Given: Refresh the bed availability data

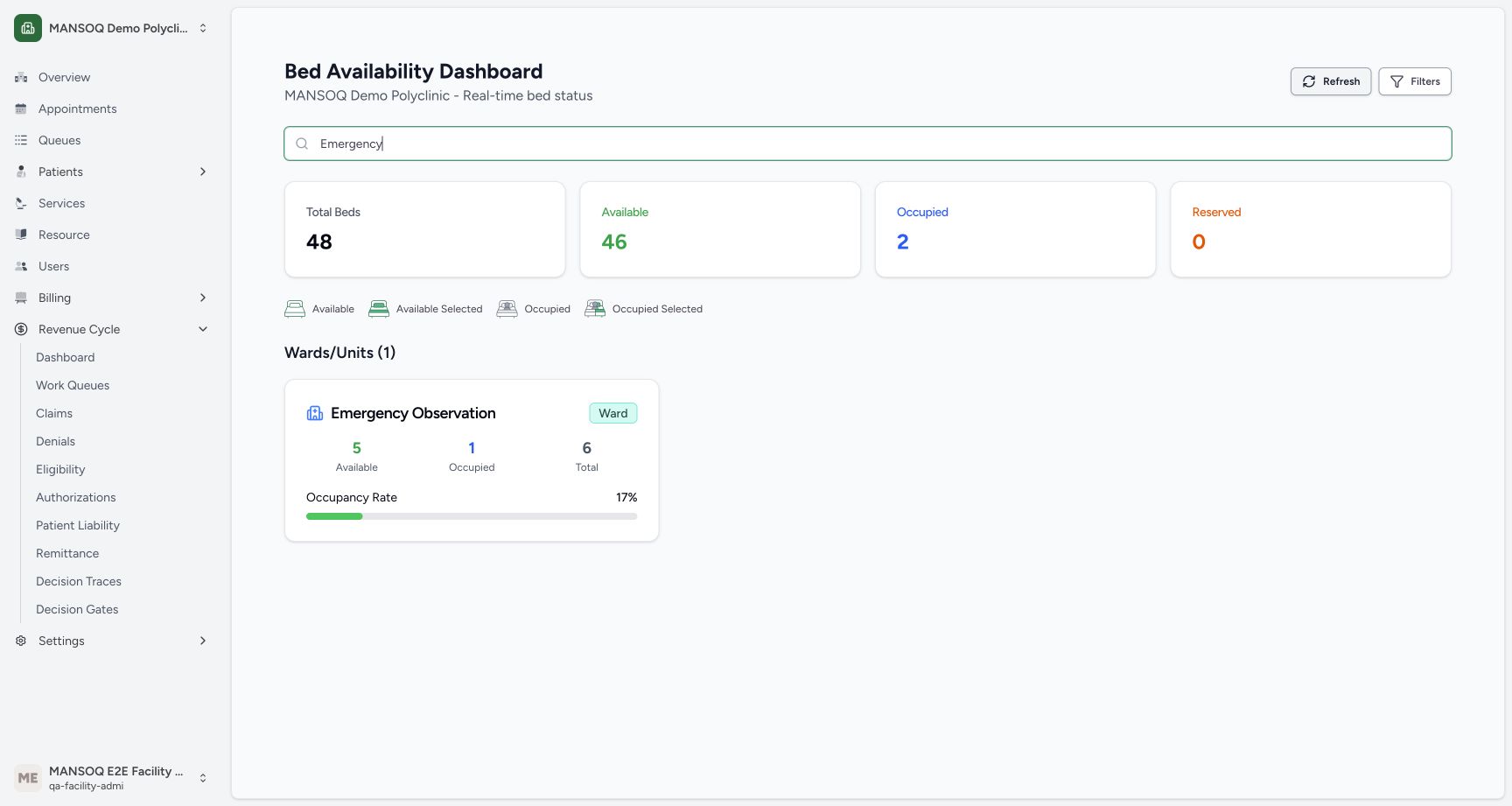Looking at the screenshot, I should click(x=1331, y=81).
